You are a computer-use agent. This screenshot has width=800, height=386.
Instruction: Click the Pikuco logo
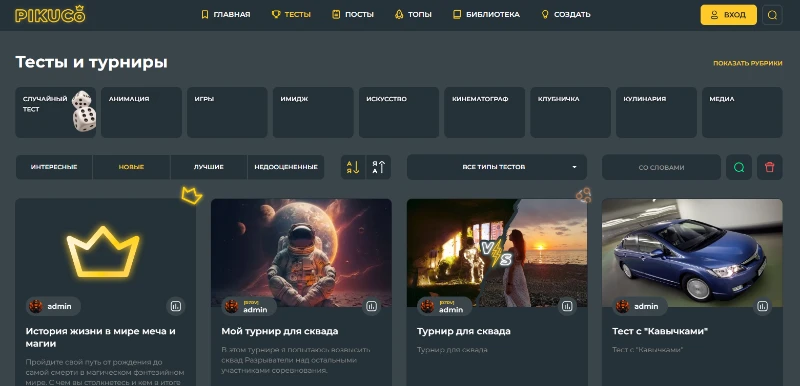point(50,14)
